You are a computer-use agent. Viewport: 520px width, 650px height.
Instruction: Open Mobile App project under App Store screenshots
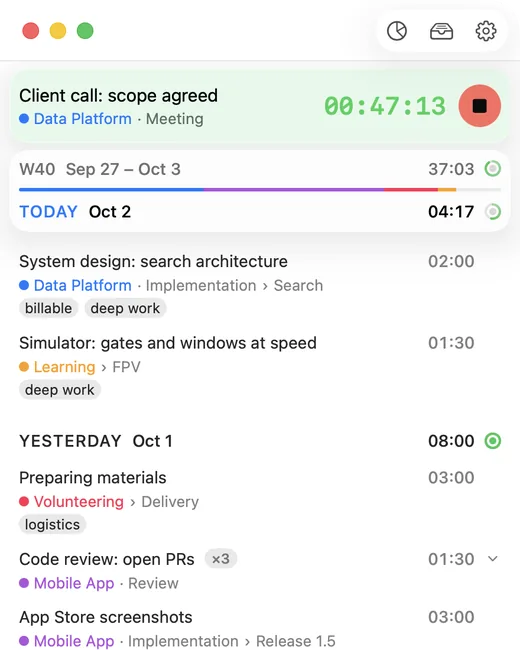click(x=74, y=641)
